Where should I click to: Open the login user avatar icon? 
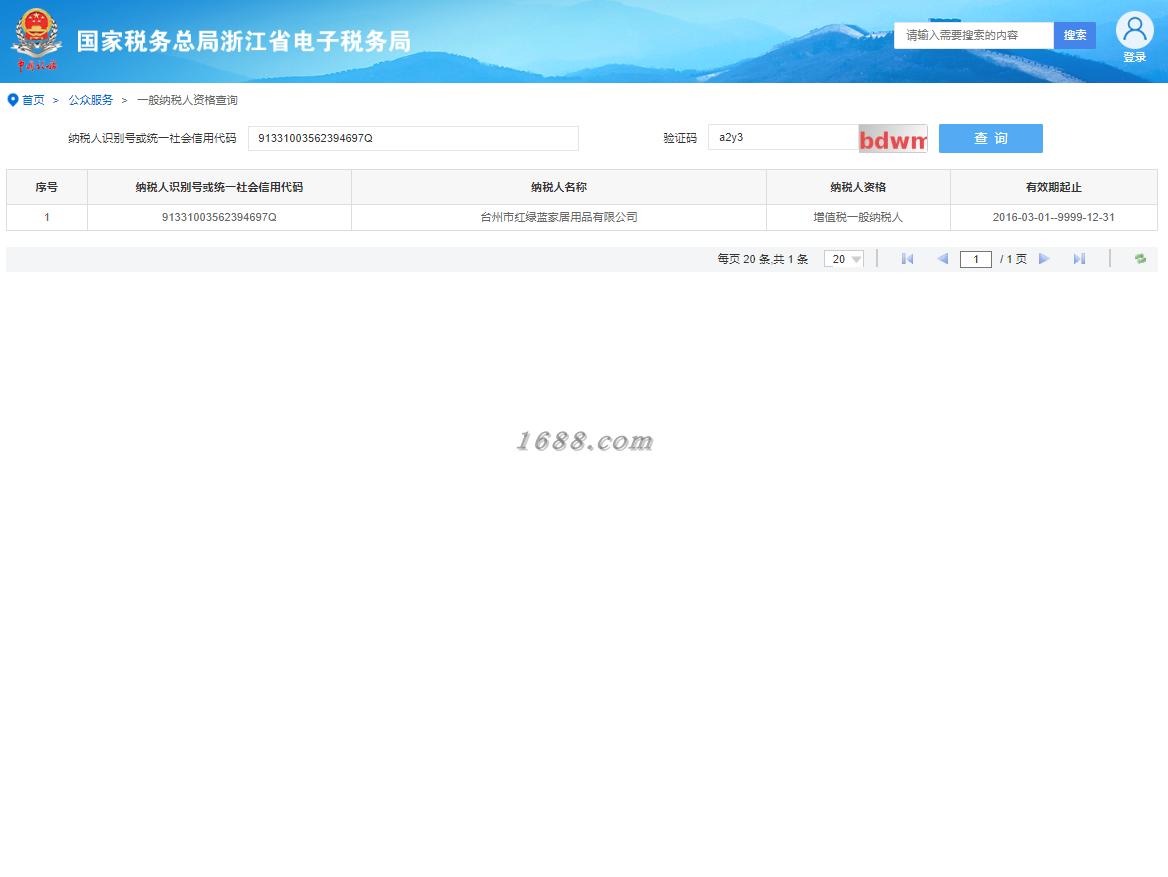point(1134,31)
